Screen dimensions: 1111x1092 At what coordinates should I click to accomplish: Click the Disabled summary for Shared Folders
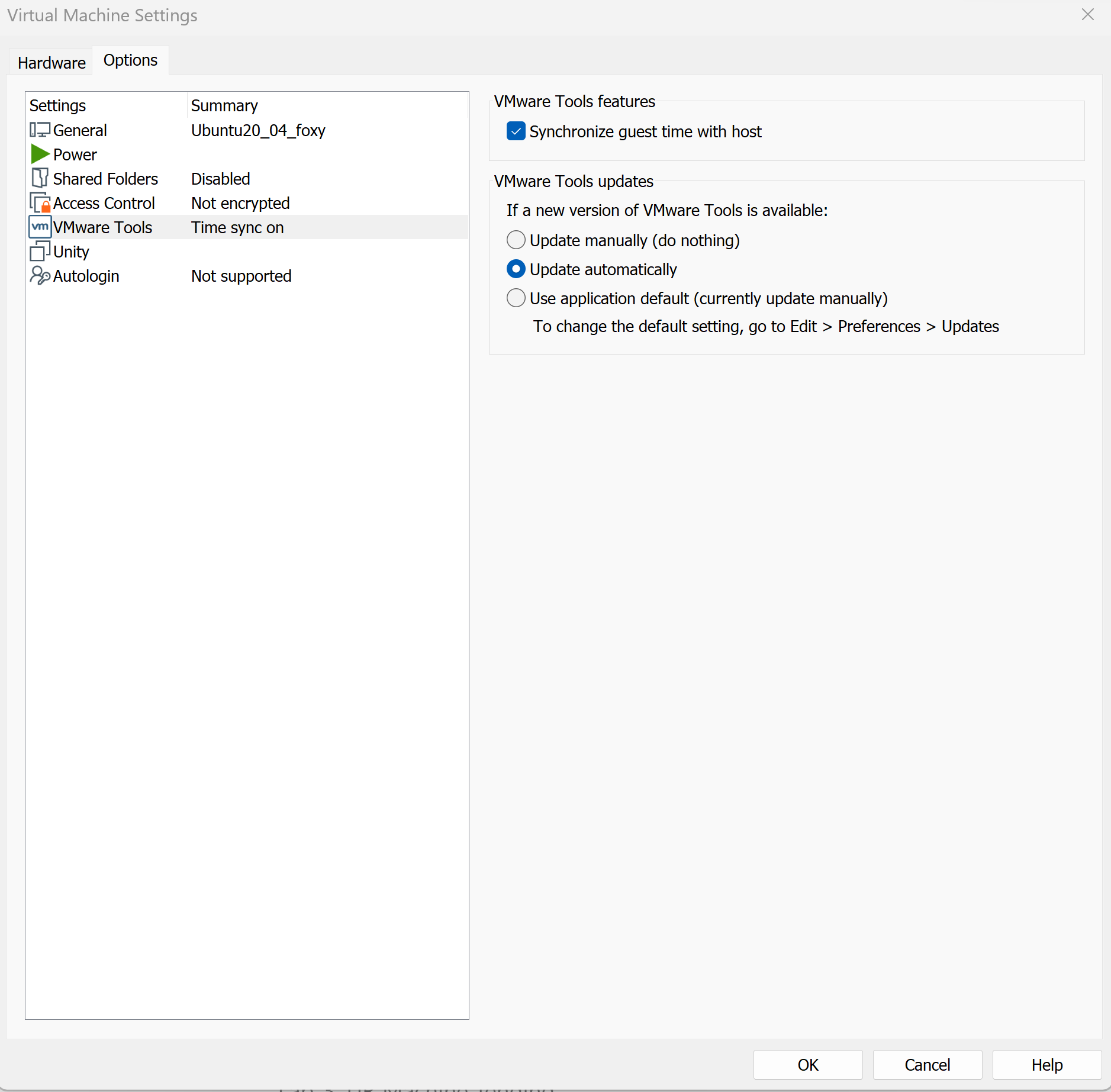tap(221, 179)
